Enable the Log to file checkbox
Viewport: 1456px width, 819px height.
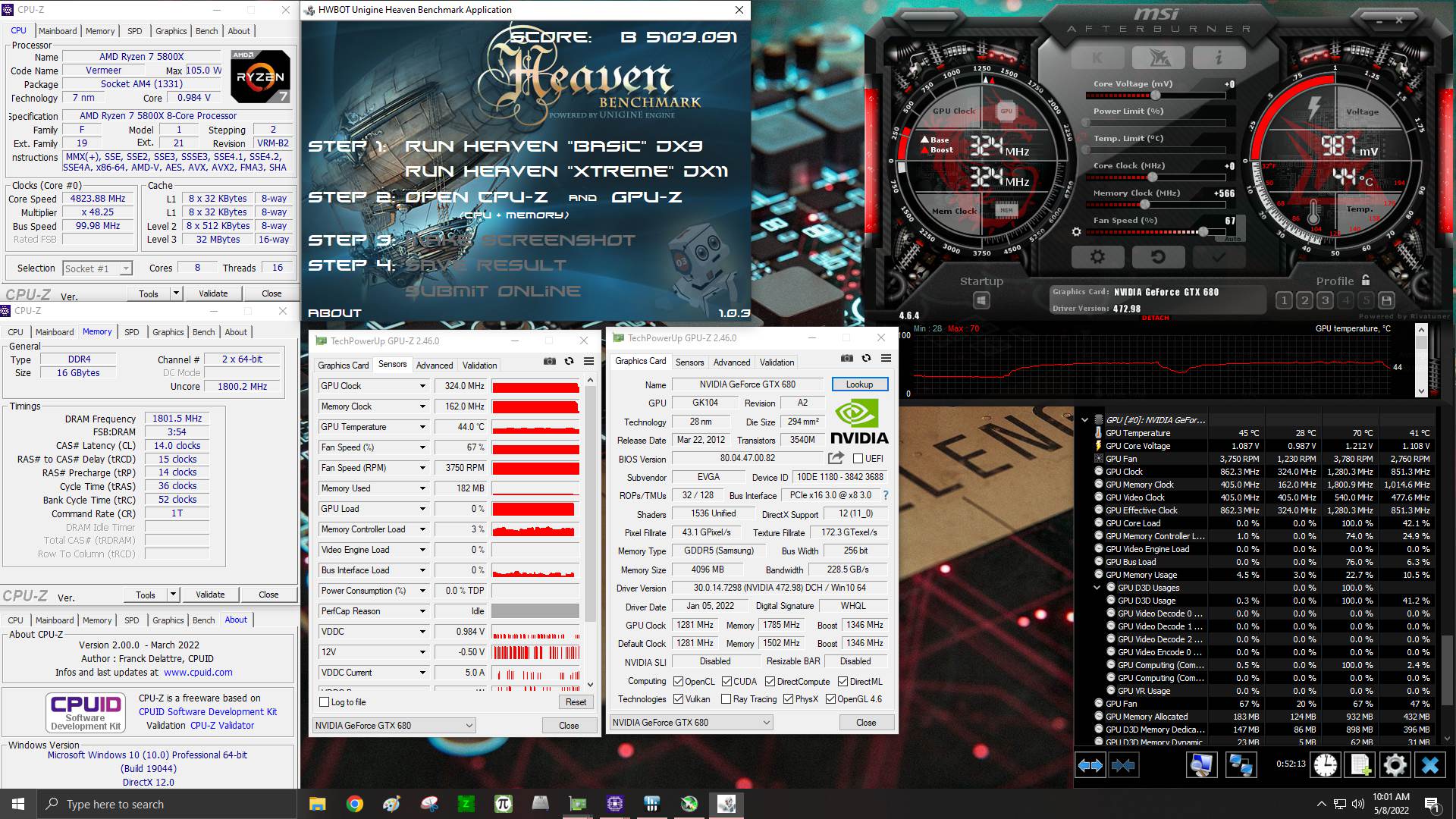click(325, 702)
